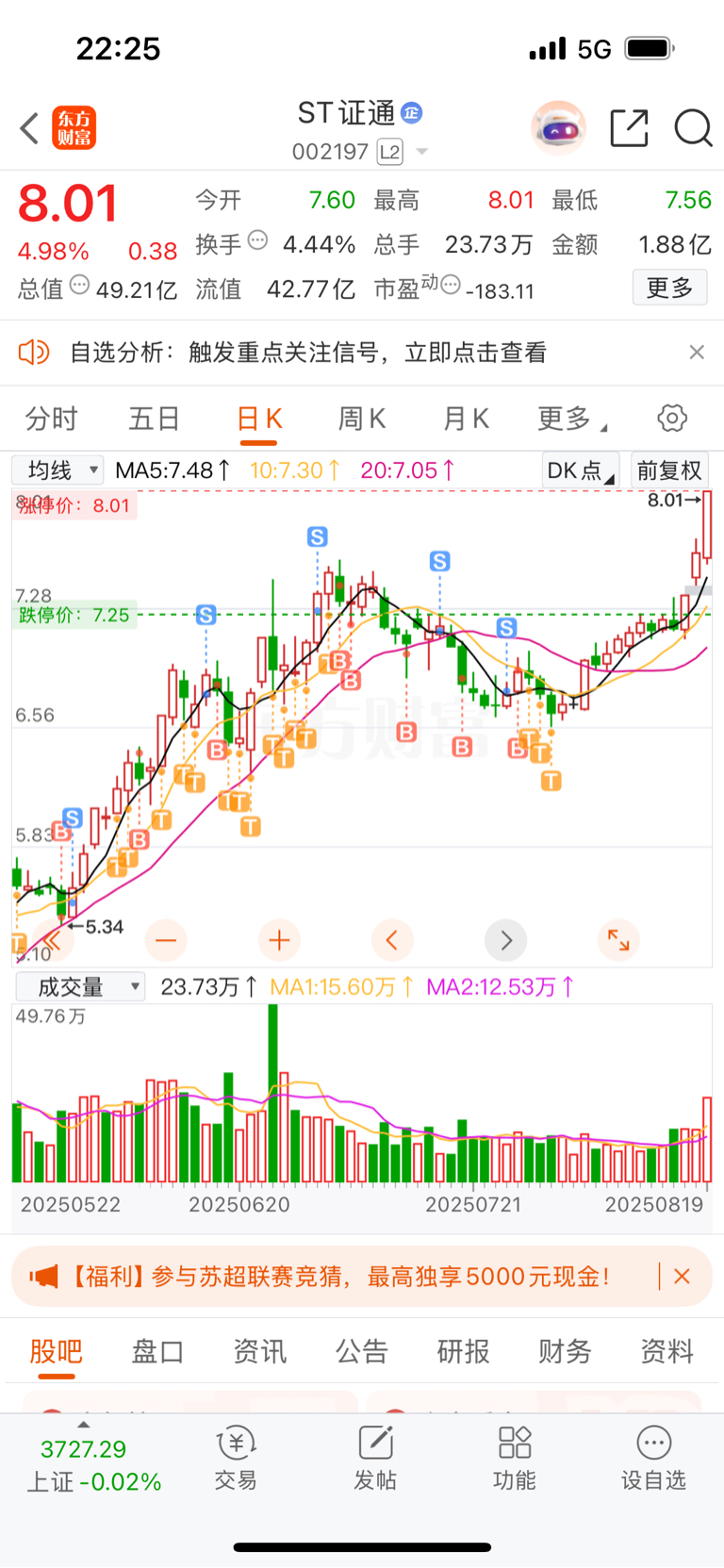Move chart left with orange arrow
This screenshot has height=1568, width=724.
click(x=392, y=940)
